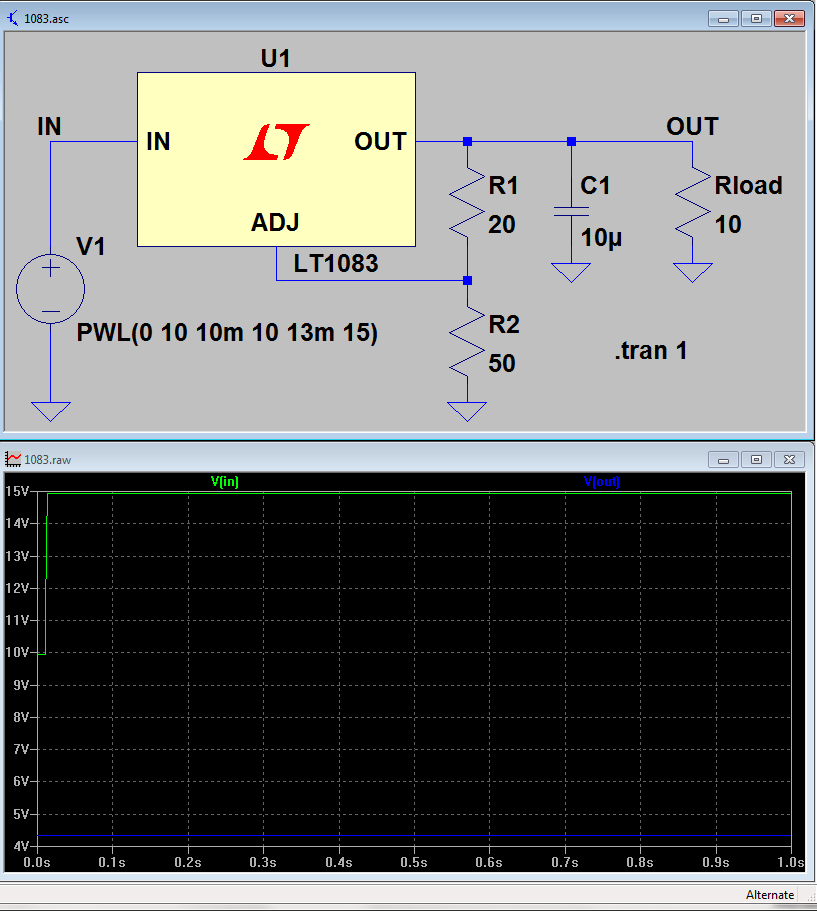Click the 1083.asc schematic window icon

click(x=12, y=19)
